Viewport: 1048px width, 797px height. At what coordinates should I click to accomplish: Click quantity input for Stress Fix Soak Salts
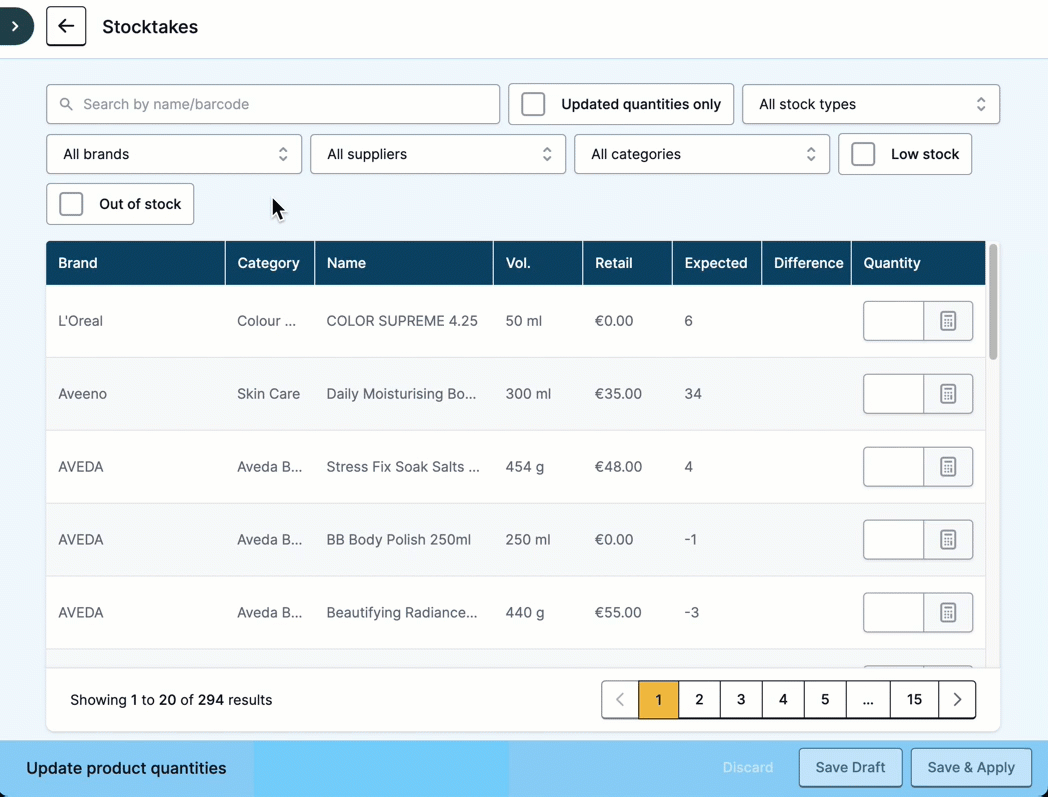click(893, 467)
